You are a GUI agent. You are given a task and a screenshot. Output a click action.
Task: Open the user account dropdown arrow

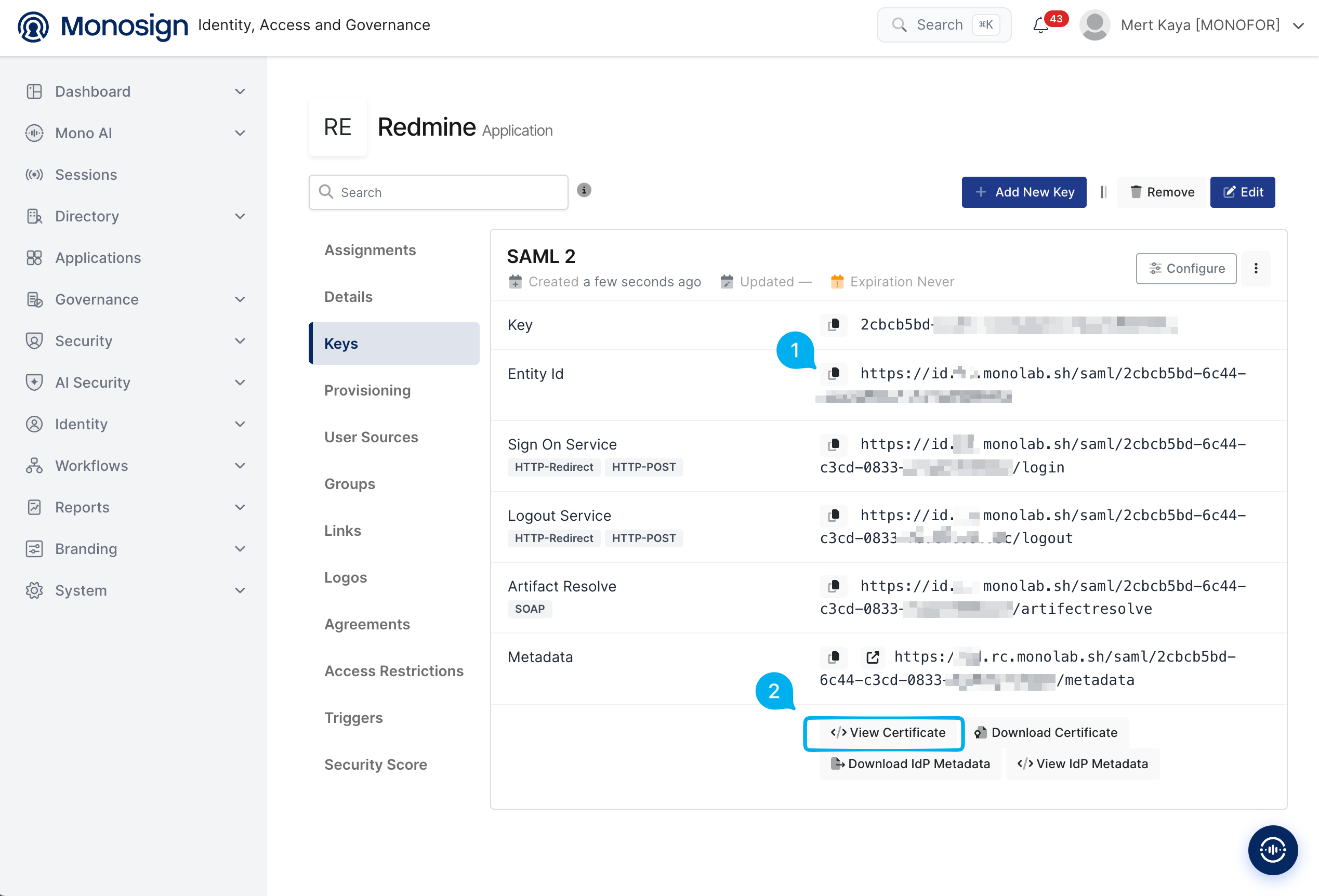pyautogui.click(x=1298, y=25)
